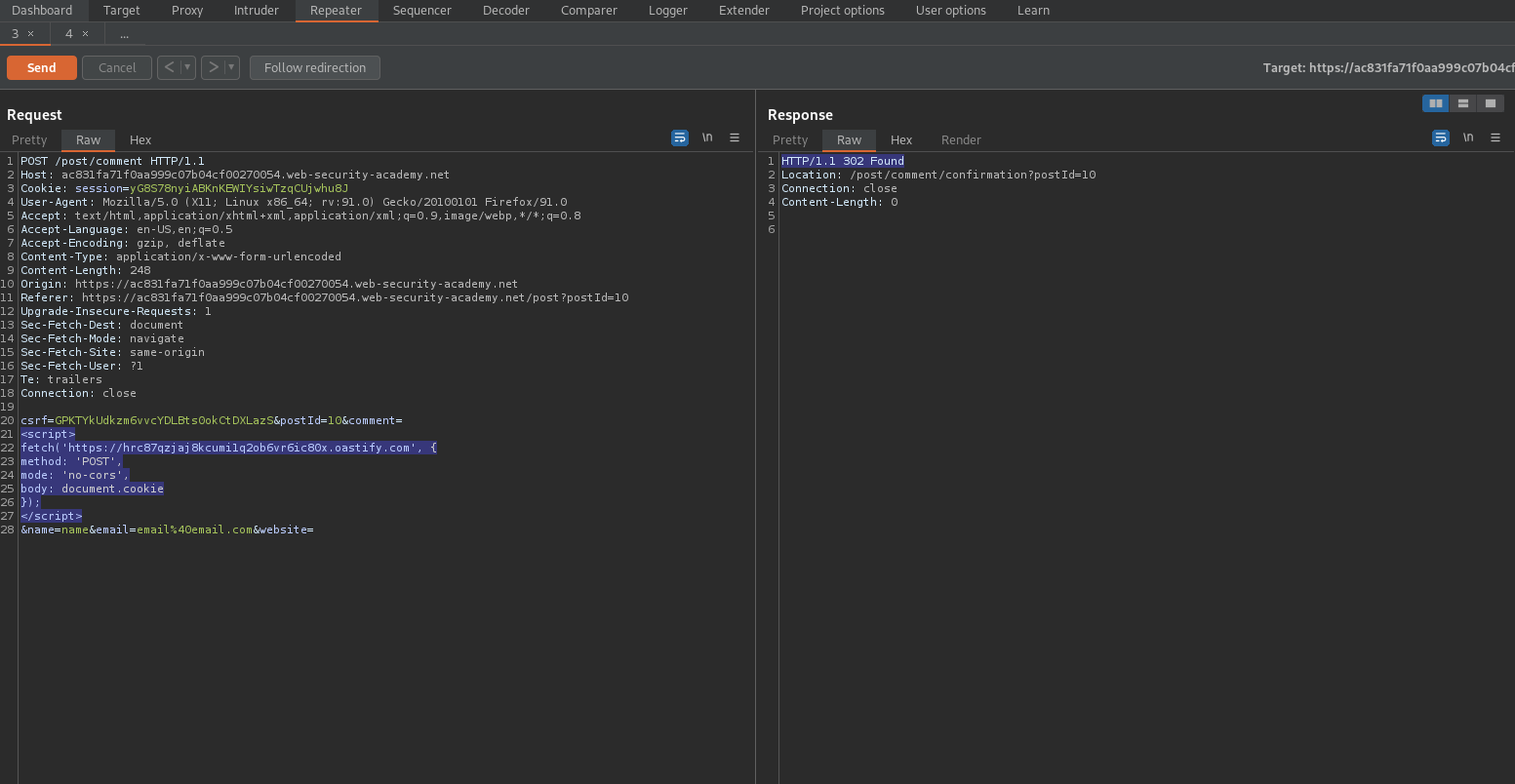Close Repeater tab 4
This screenshot has height=784, width=1515.
85,34
